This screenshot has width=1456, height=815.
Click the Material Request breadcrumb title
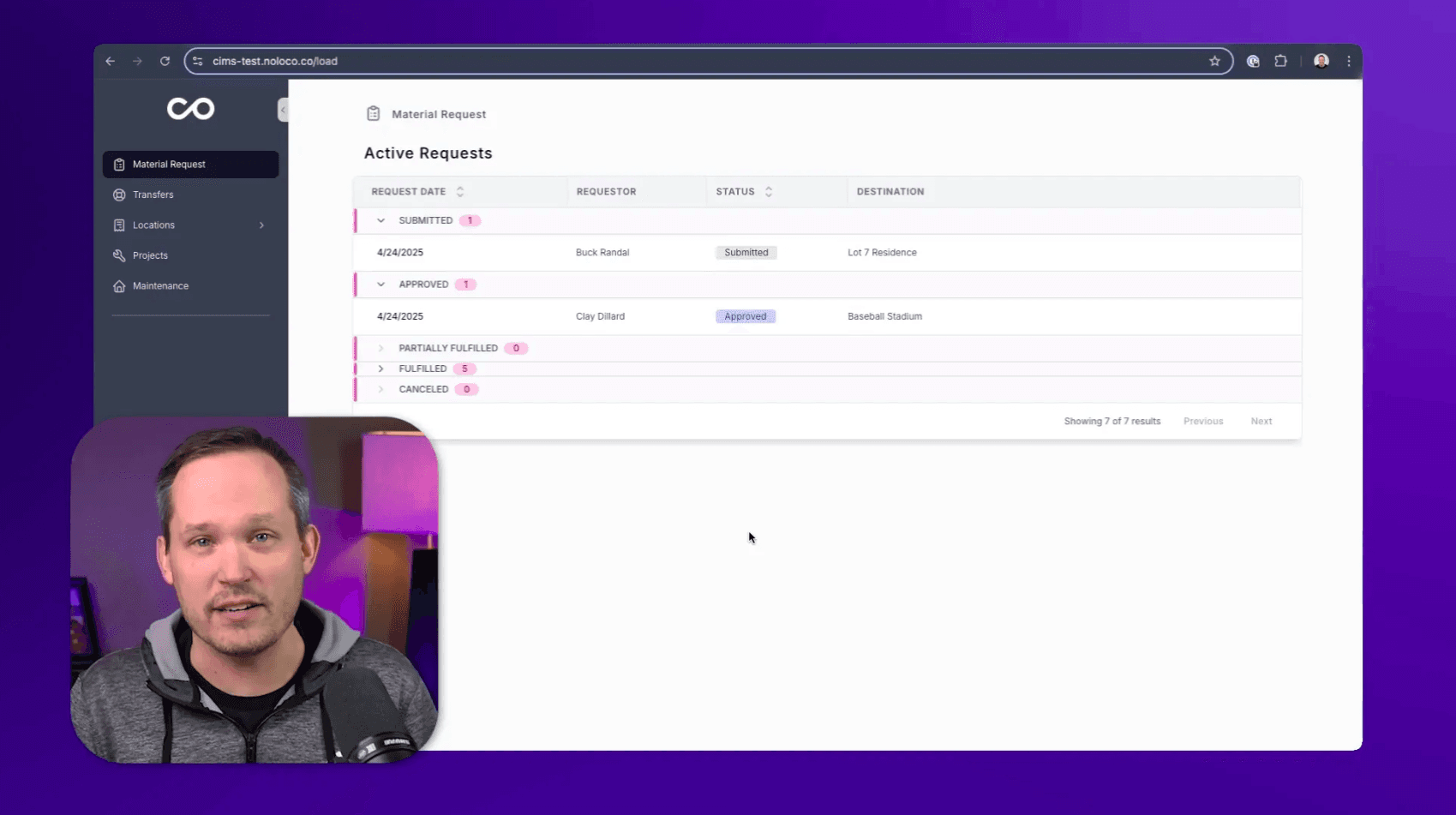439,114
